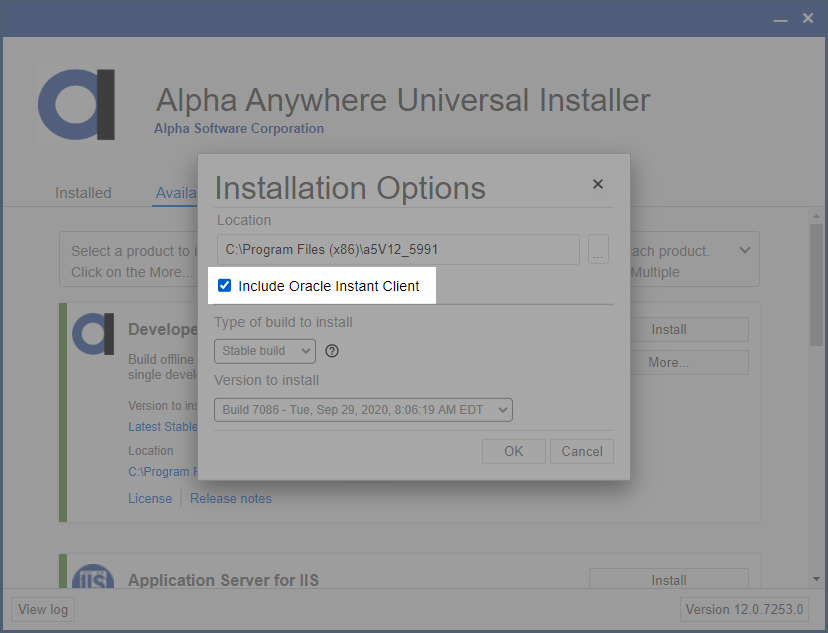
Task: Click the Installation Options heading
Action: coord(350,188)
